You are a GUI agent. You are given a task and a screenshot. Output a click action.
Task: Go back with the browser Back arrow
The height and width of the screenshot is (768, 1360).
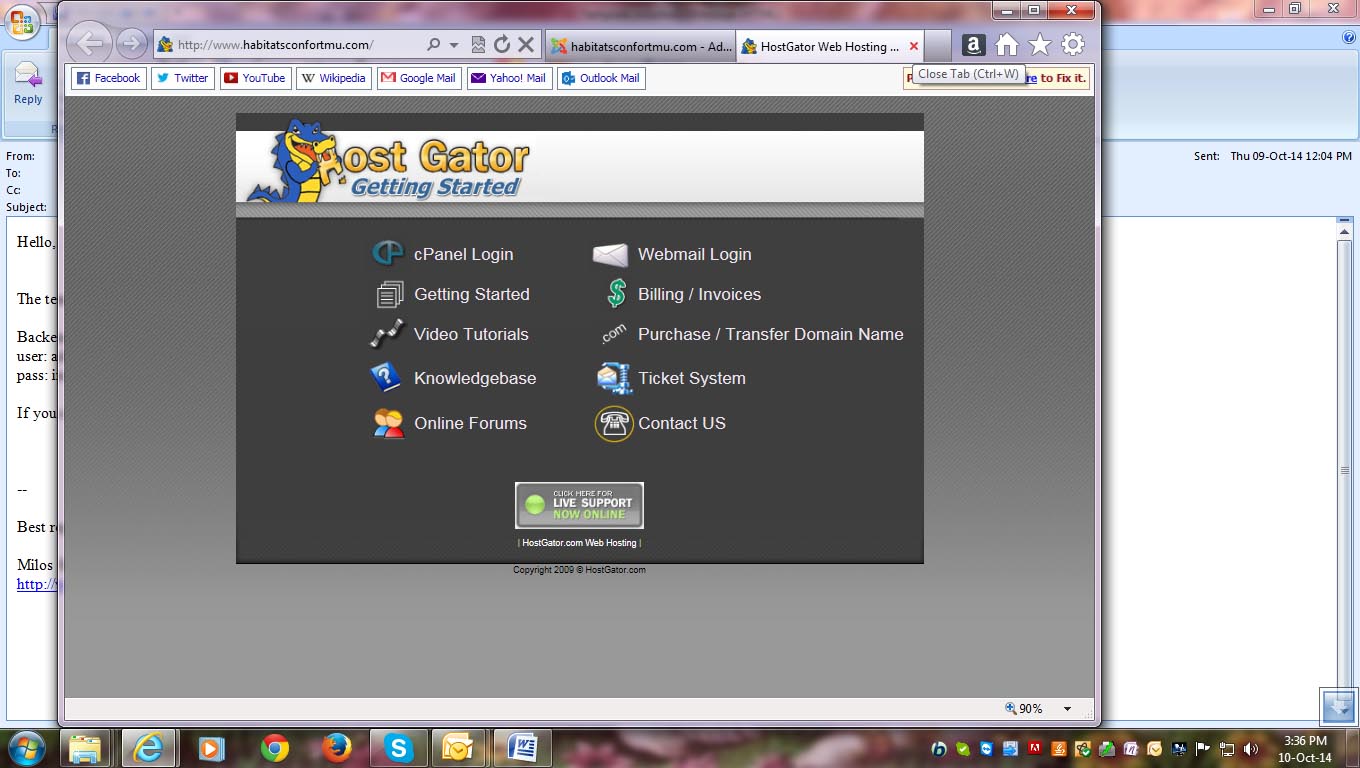coord(89,44)
